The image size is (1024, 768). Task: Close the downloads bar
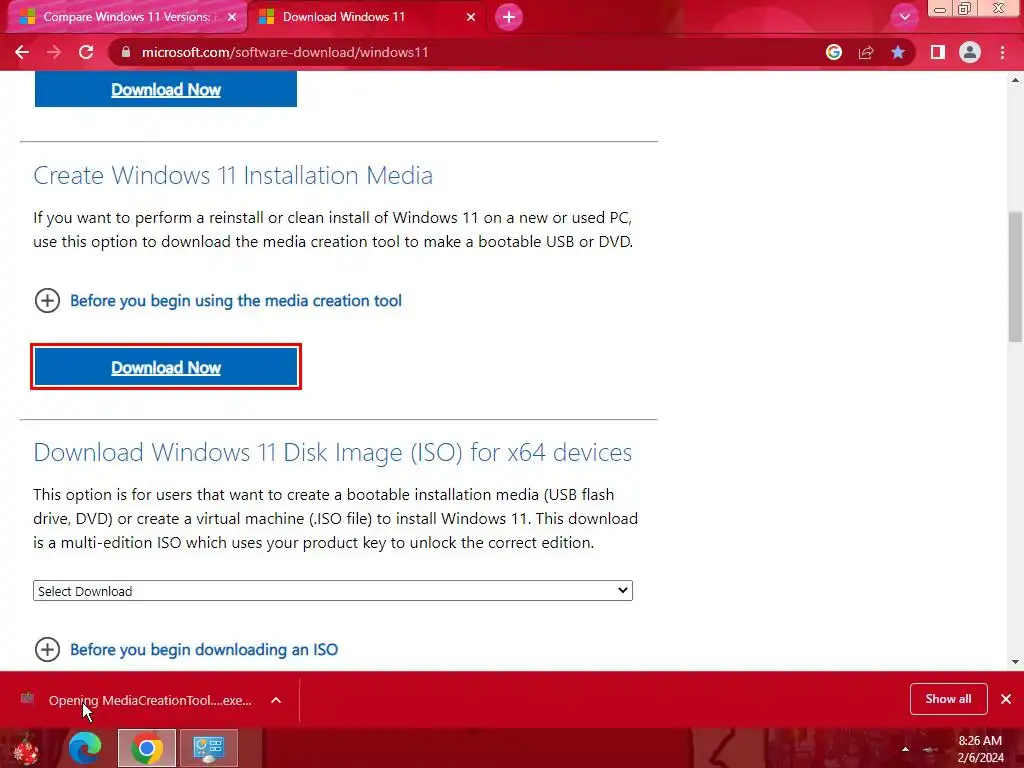(1006, 699)
